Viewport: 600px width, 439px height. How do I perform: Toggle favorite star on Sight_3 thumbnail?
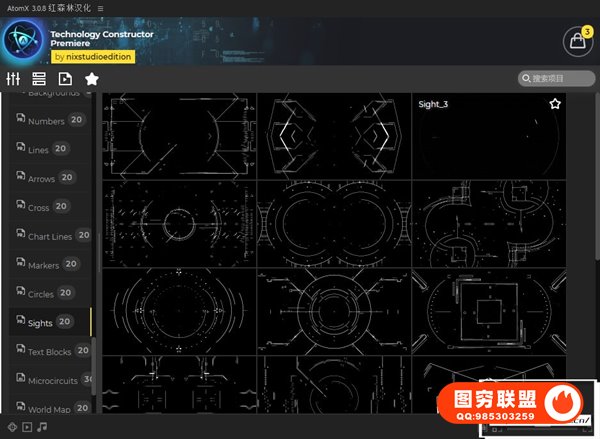(x=555, y=104)
